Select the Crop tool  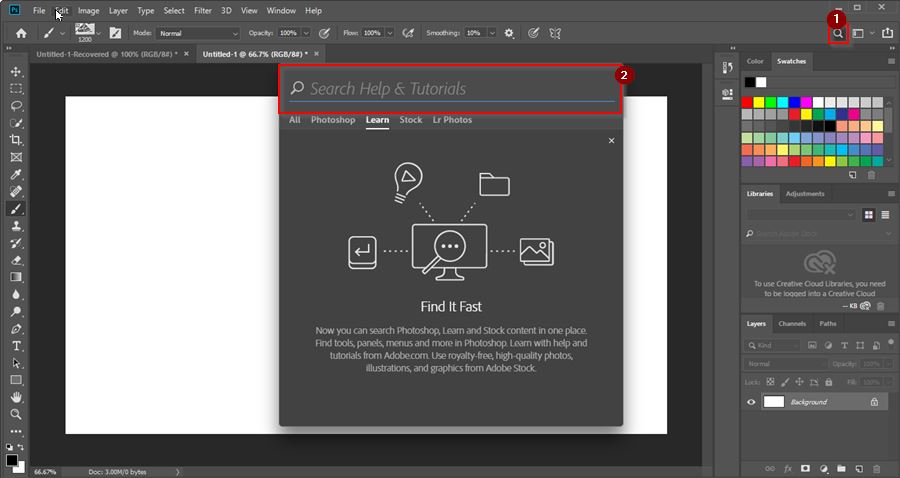click(x=16, y=140)
